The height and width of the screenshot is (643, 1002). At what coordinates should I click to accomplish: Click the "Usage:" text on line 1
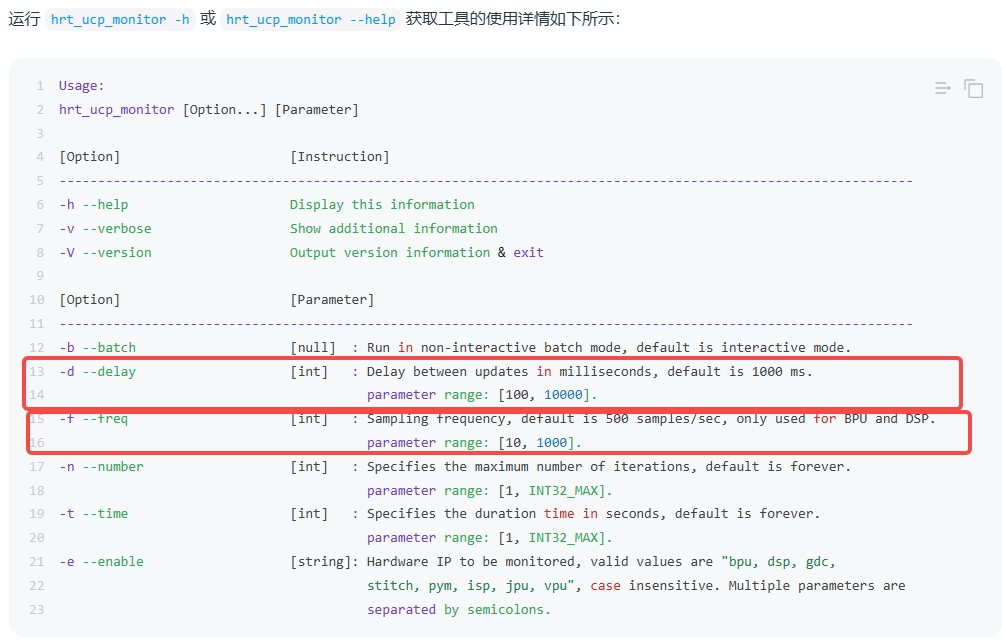[81, 86]
